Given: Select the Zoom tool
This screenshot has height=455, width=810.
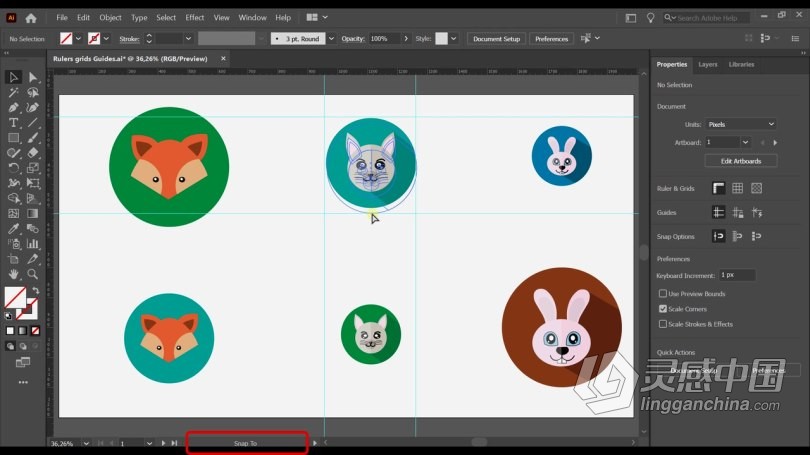Looking at the screenshot, I should 33,274.
